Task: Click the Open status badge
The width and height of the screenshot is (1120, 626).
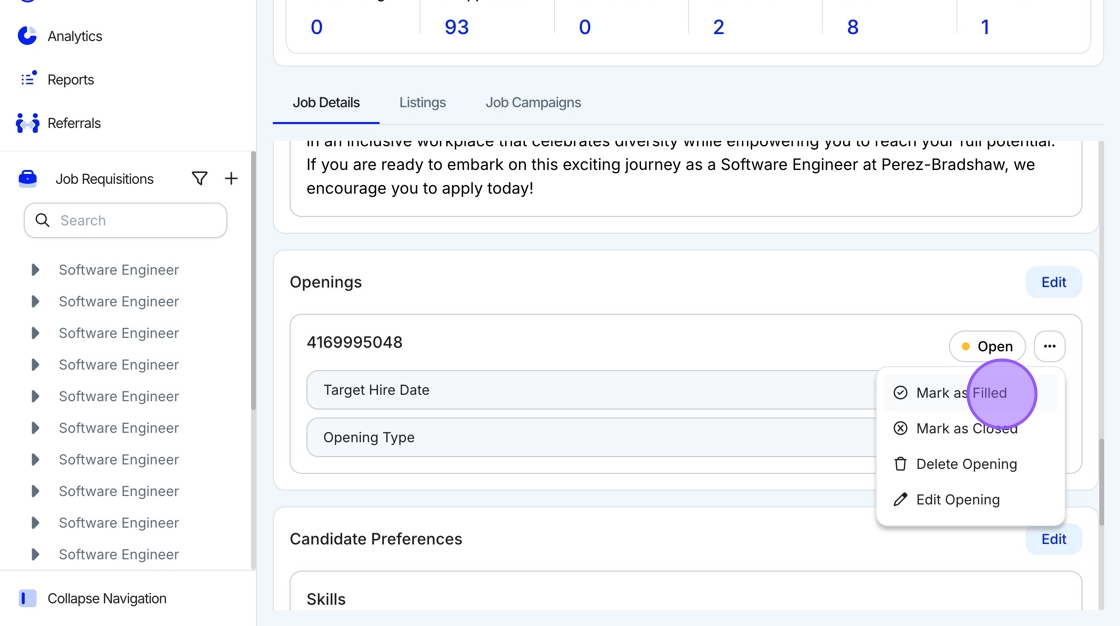Action: coord(986,346)
